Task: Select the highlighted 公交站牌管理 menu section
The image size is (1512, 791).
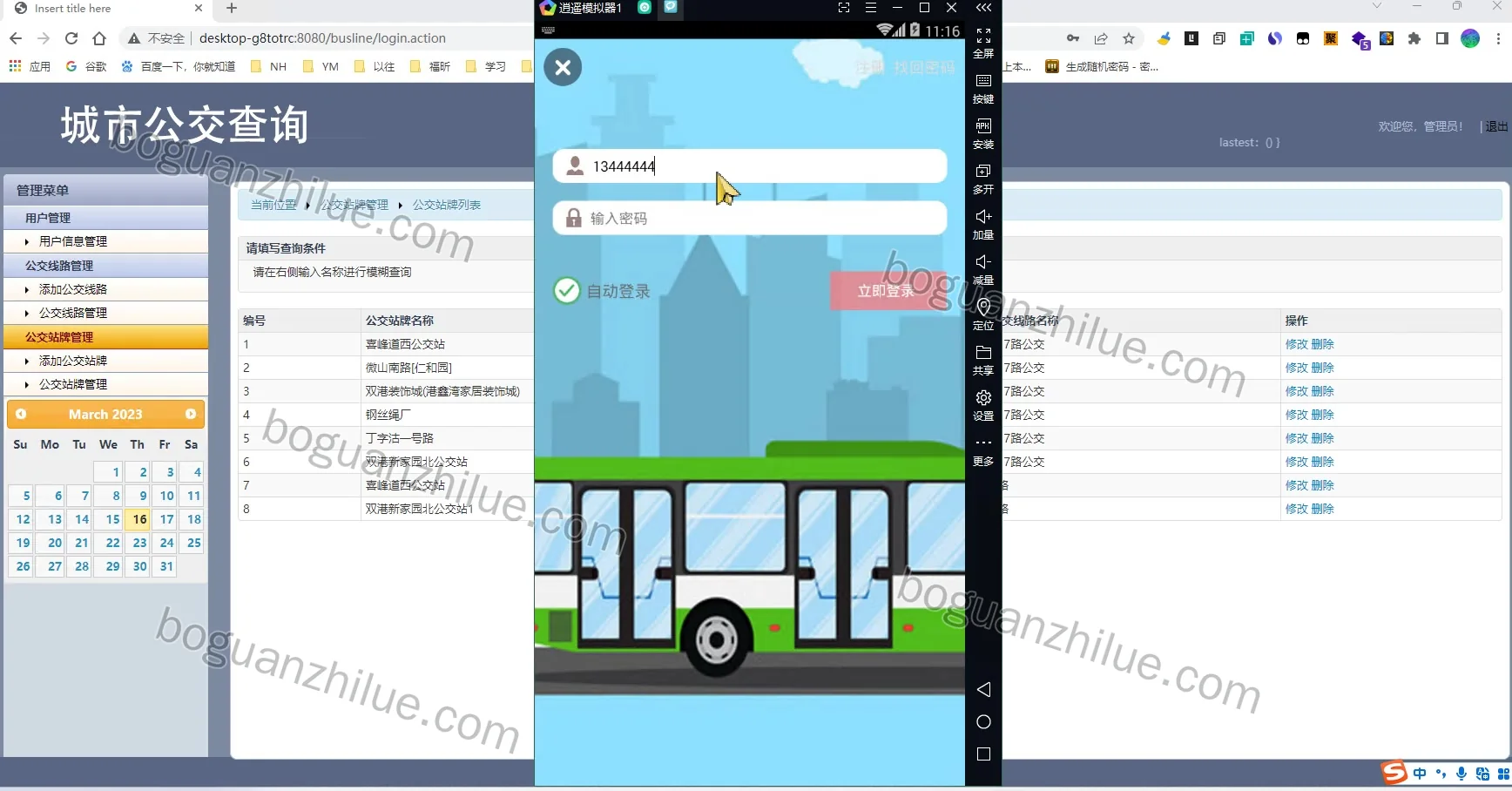Action: pyautogui.click(x=106, y=337)
